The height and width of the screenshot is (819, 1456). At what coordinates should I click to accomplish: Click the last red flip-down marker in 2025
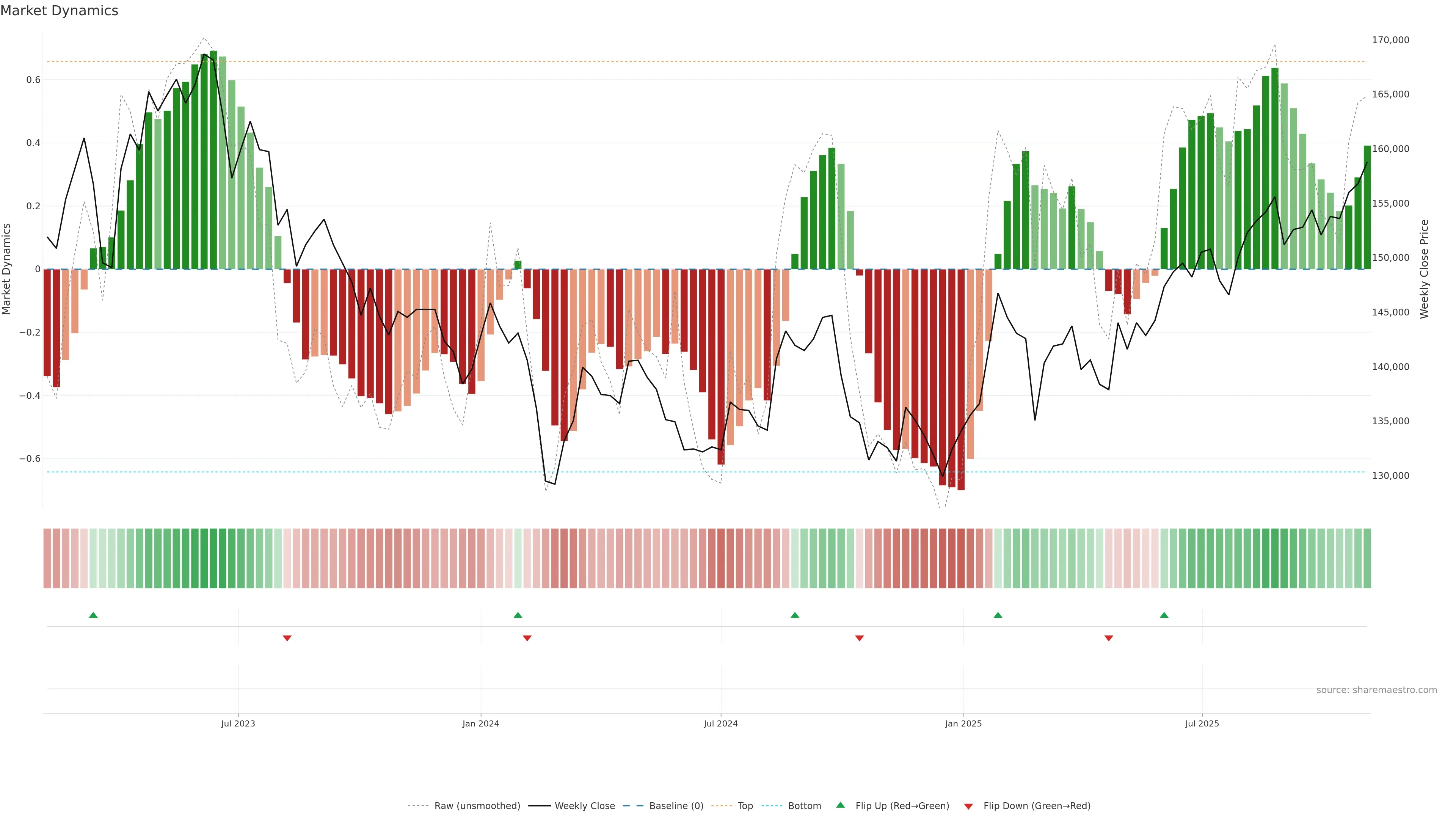1108,638
